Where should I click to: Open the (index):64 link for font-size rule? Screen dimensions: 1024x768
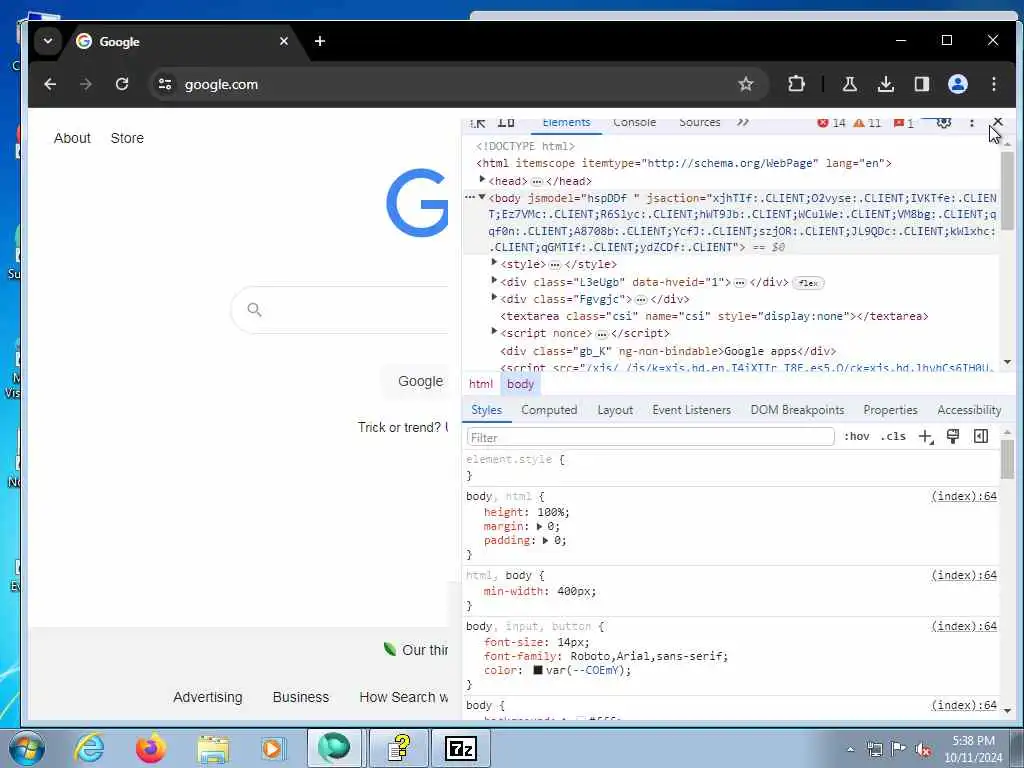964,626
